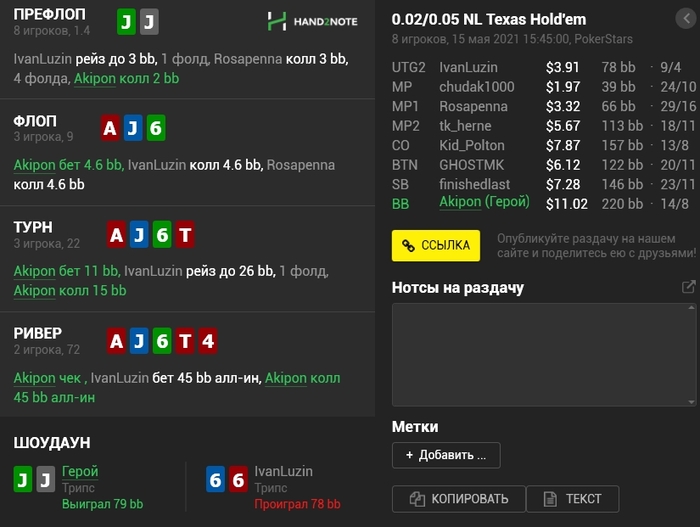Open Akipon (Герой) player in list
The width and height of the screenshot is (700, 527).
[484, 202]
